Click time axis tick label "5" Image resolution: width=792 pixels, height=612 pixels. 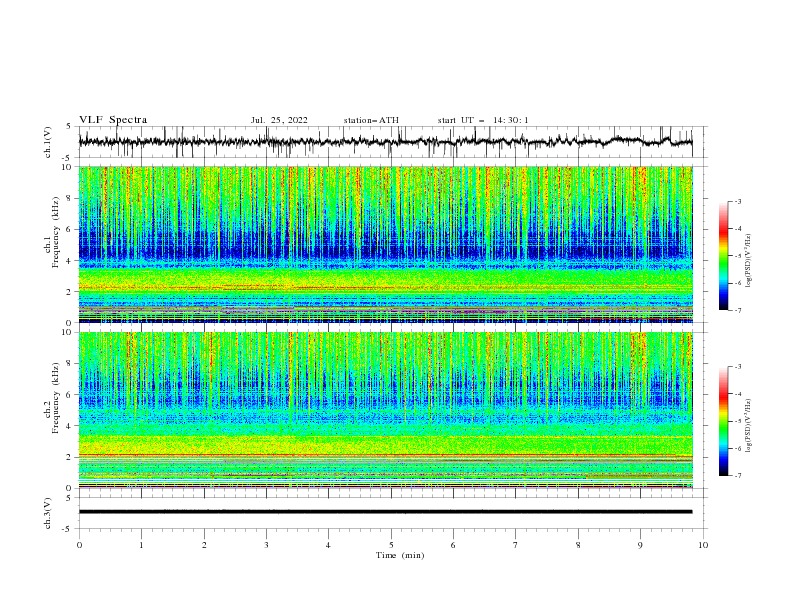[x=391, y=545]
